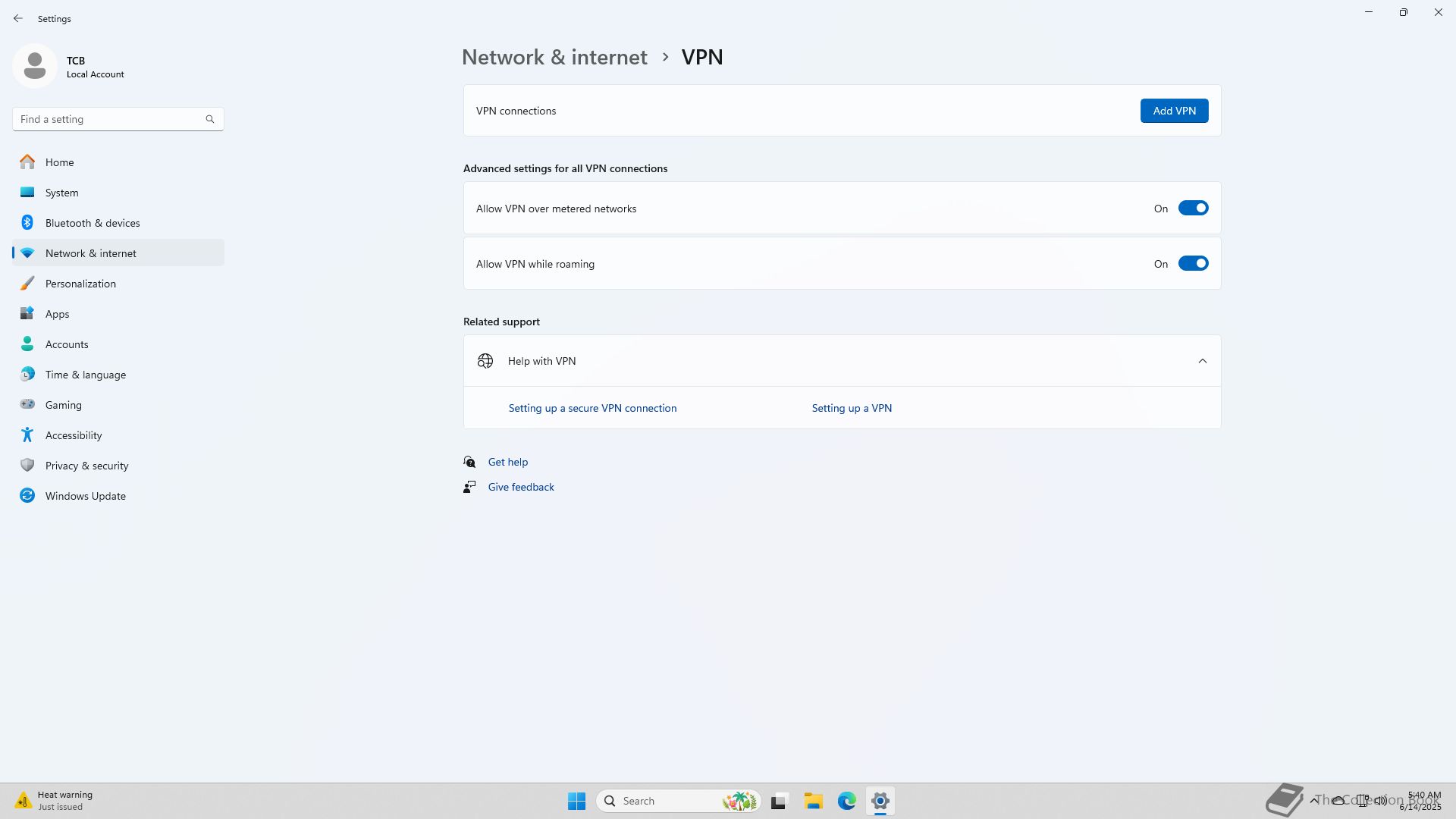Image resolution: width=1456 pixels, height=819 pixels.
Task: Click the Privacy & security shield icon
Action: (27, 466)
